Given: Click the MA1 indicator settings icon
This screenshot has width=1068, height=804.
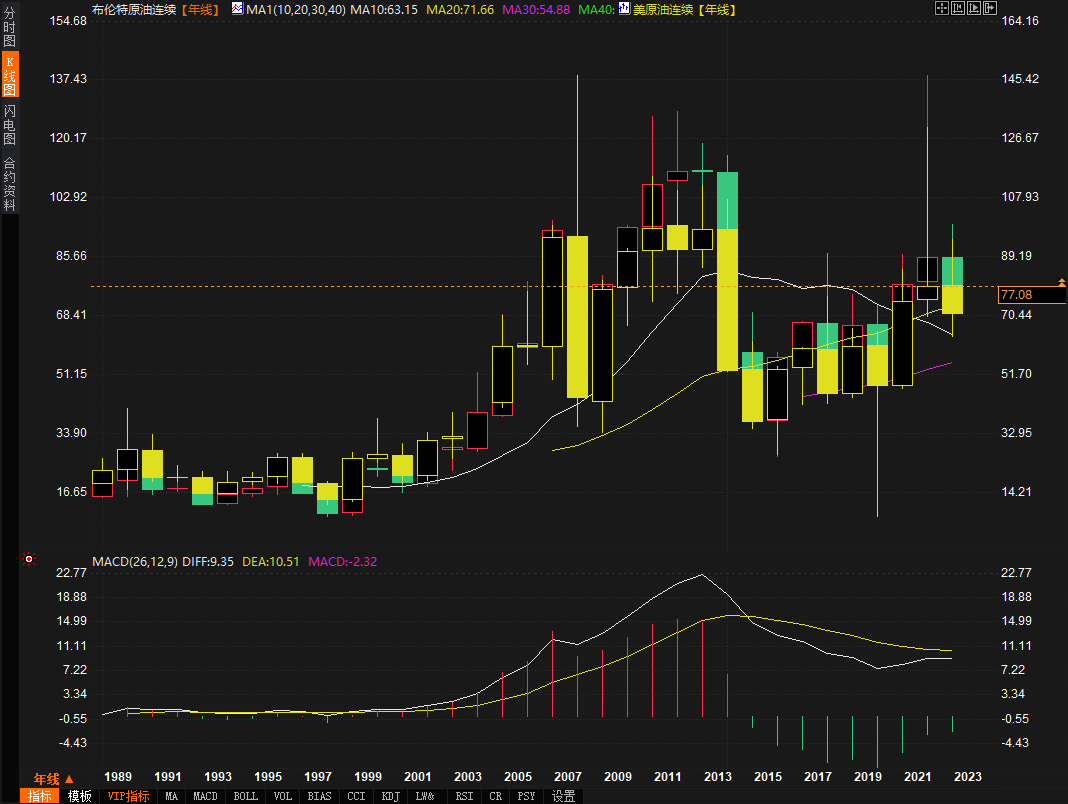Looking at the screenshot, I should tap(237, 9).
